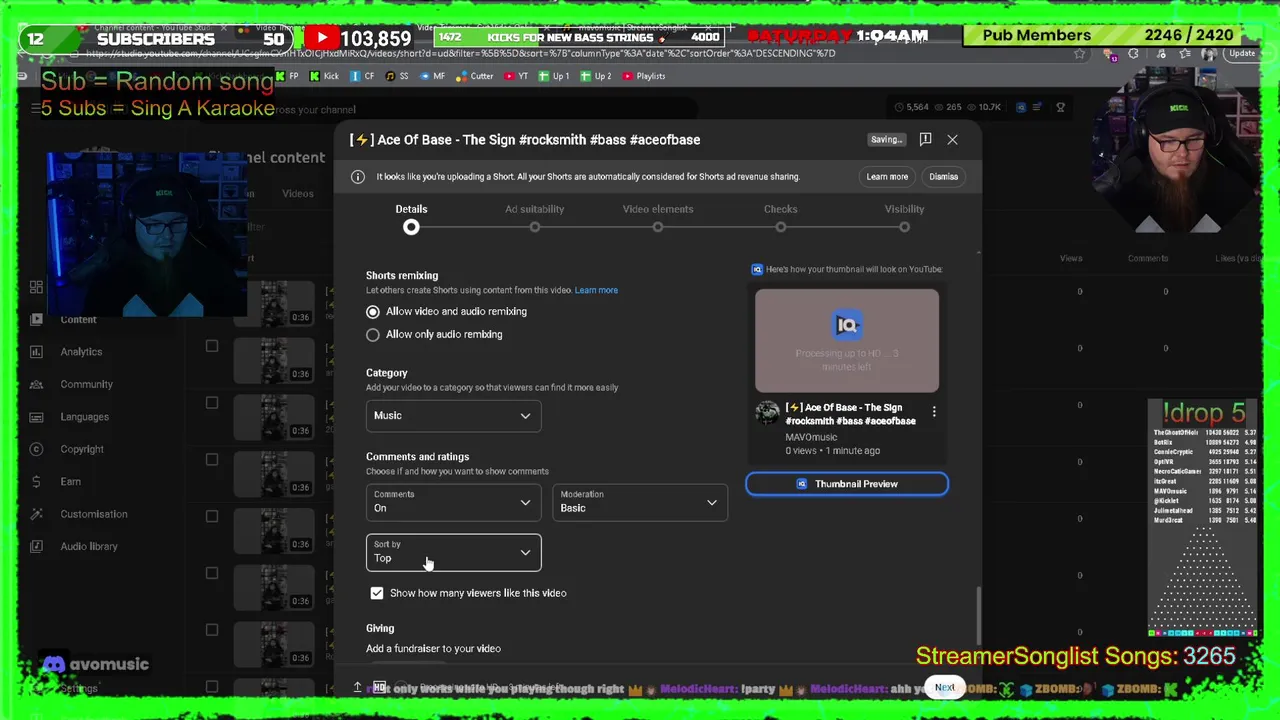The height and width of the screenshot is (720, 1280).
Task: Click the send feedback icon in dialog header
Action: pyautogui.click(x=925, y=139)
